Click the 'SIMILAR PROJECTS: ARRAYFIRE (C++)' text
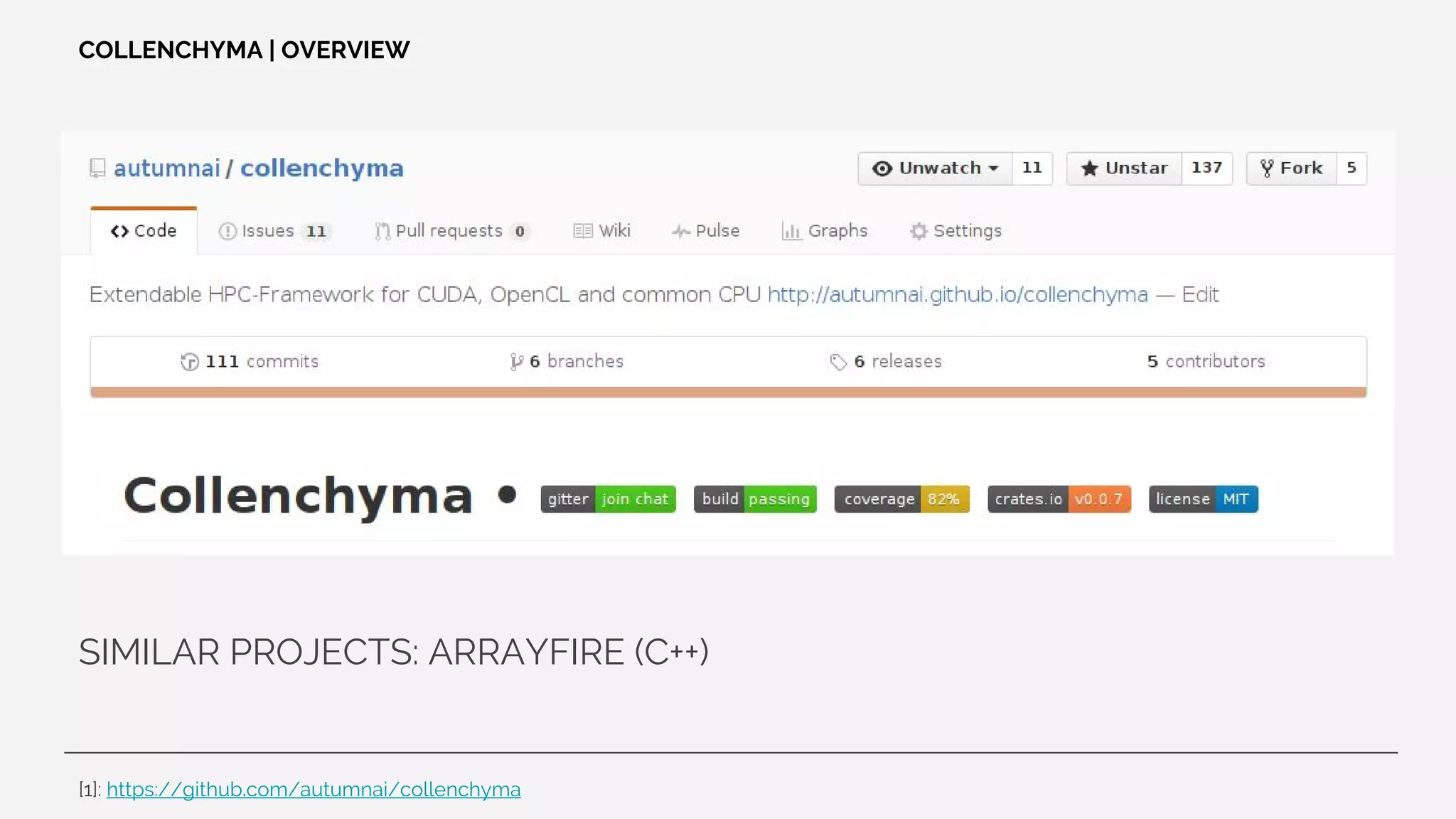The image size is (1456, 819). [x=394, y=652]
